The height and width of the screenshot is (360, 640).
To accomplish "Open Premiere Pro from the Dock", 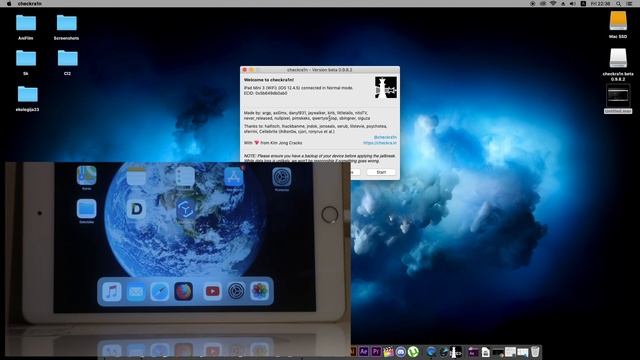I will 376,351.
